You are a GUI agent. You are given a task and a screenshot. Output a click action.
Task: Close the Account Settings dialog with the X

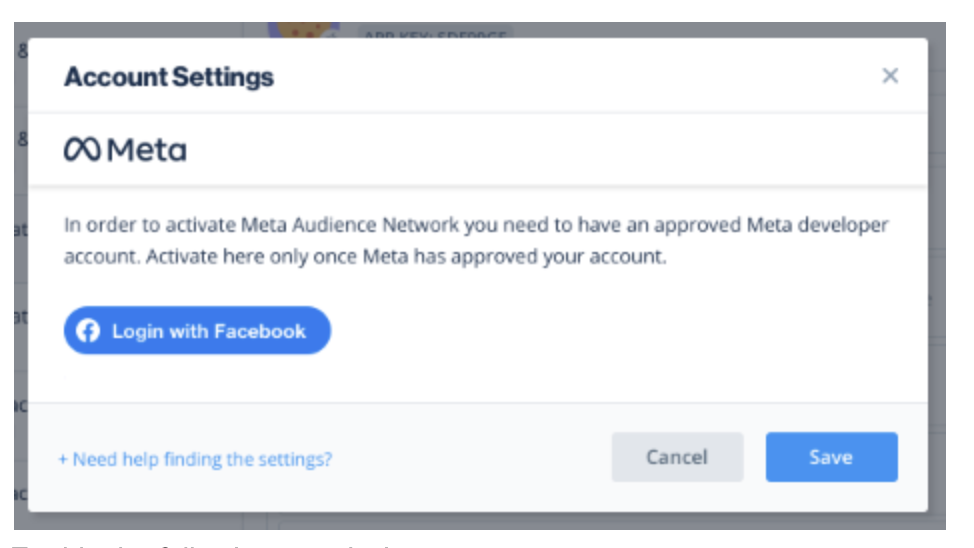[889, 76]
